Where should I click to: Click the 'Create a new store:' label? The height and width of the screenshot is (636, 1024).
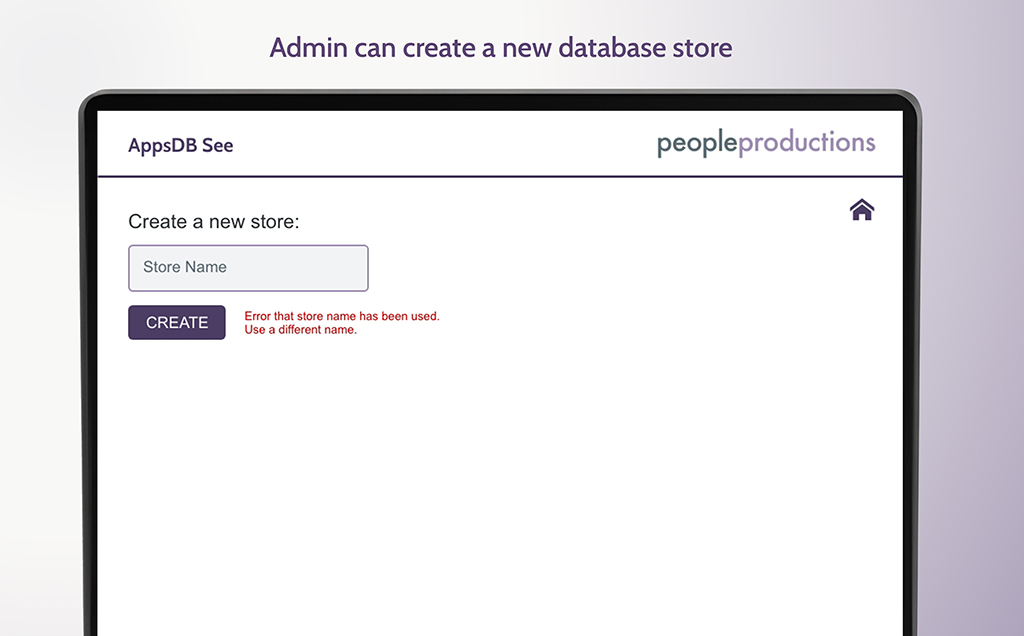click(x=214, y=221)
